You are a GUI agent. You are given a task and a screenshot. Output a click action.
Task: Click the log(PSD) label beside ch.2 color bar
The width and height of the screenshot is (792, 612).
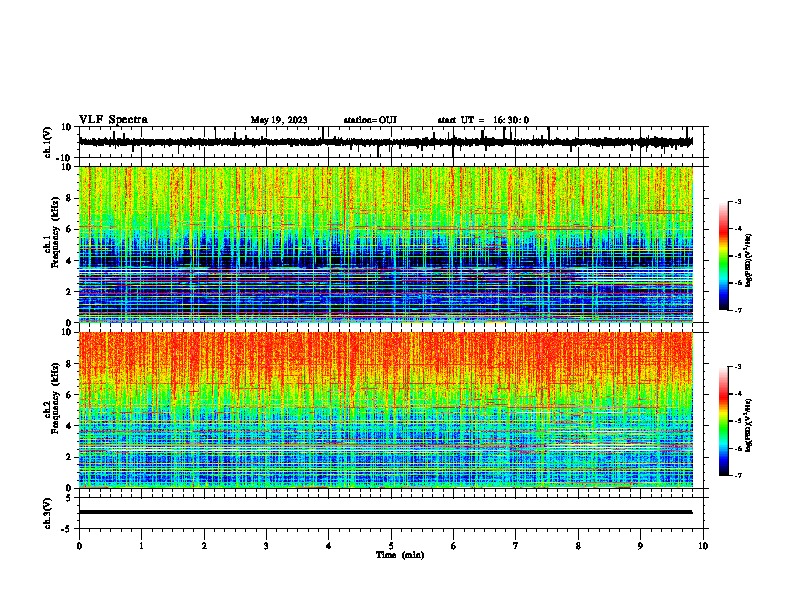click(748, 425)
